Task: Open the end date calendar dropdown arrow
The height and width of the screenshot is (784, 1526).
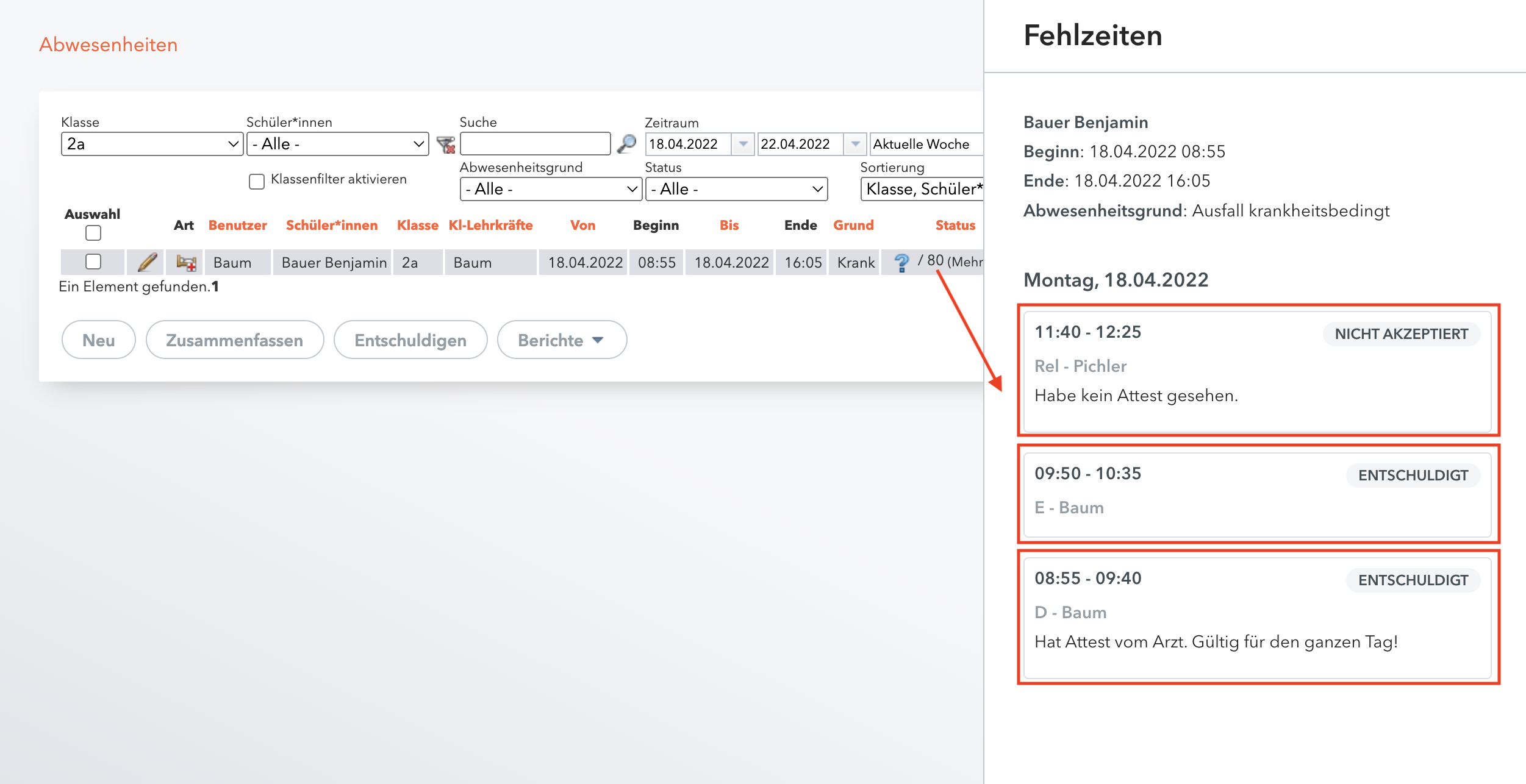Action: [x=855, y=144]
